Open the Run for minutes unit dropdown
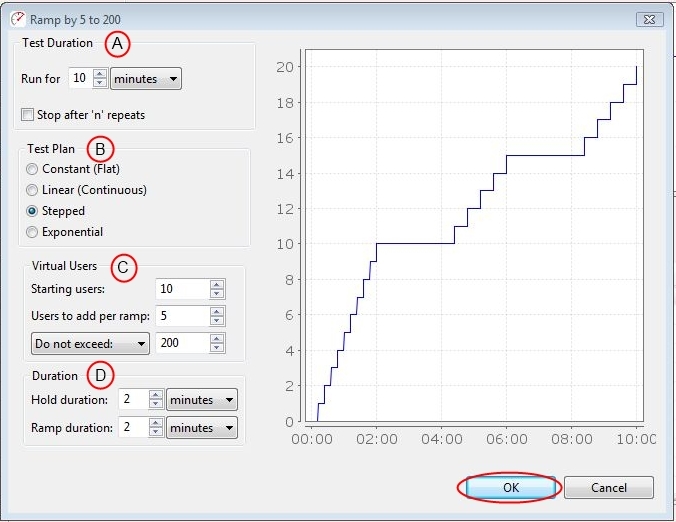Image resolution: width=676 pixels, height=522 pixels. (x=146, y=78)
